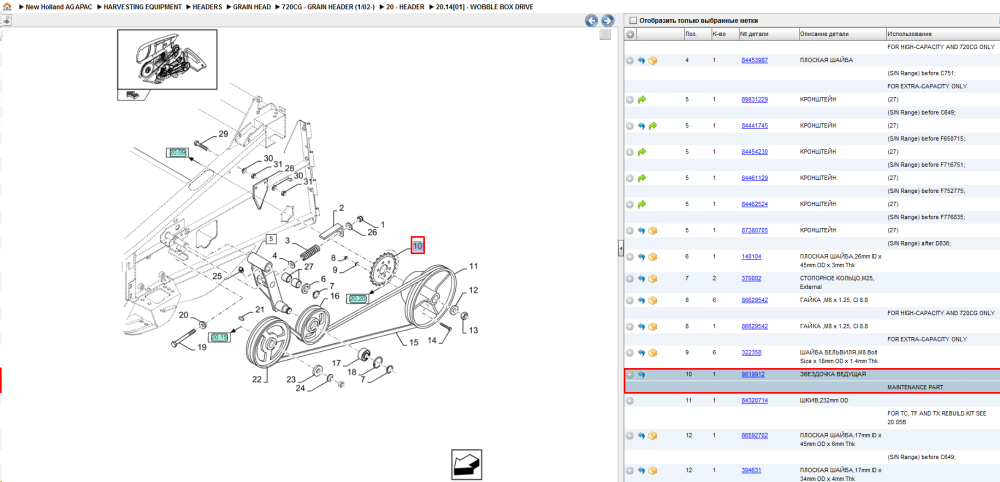
Task: Go to the next diagram with the right arrow
Action: (607, 21)
